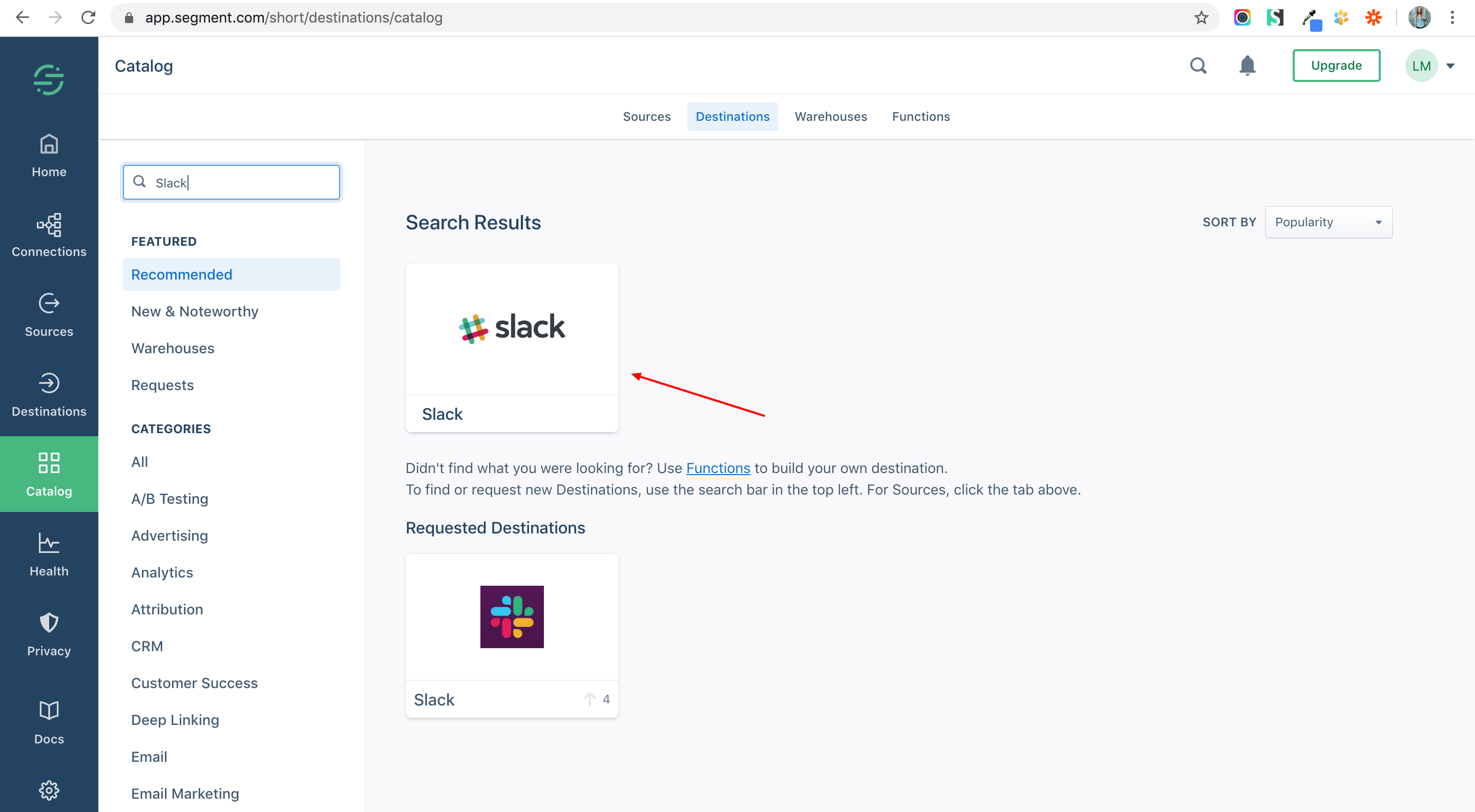Click the notifications bell icon
Screen dimensions: 1475x812
click(x=1247, y=66)
